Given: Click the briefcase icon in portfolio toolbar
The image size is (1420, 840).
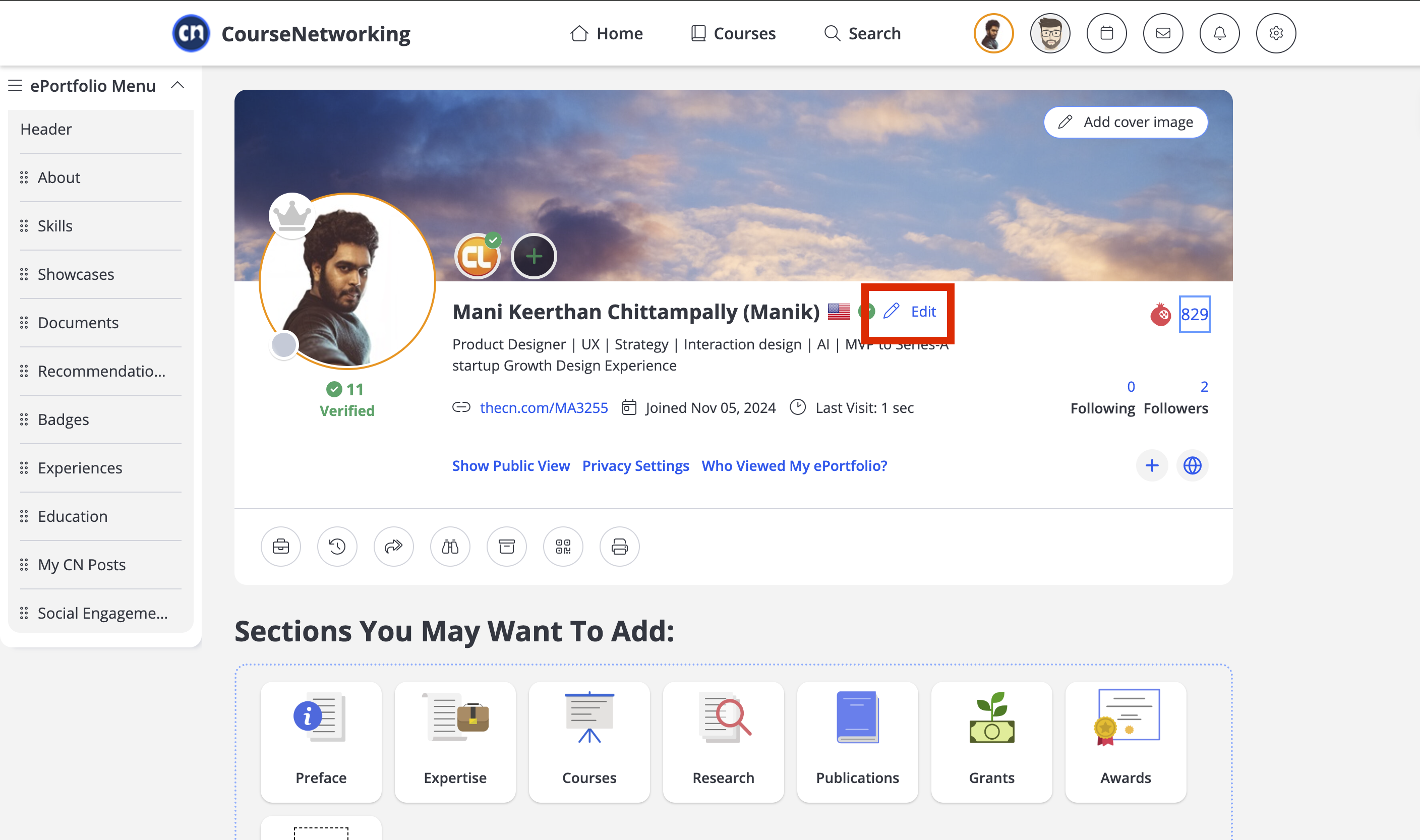Looking at the screenshot, I should point(281,546).
